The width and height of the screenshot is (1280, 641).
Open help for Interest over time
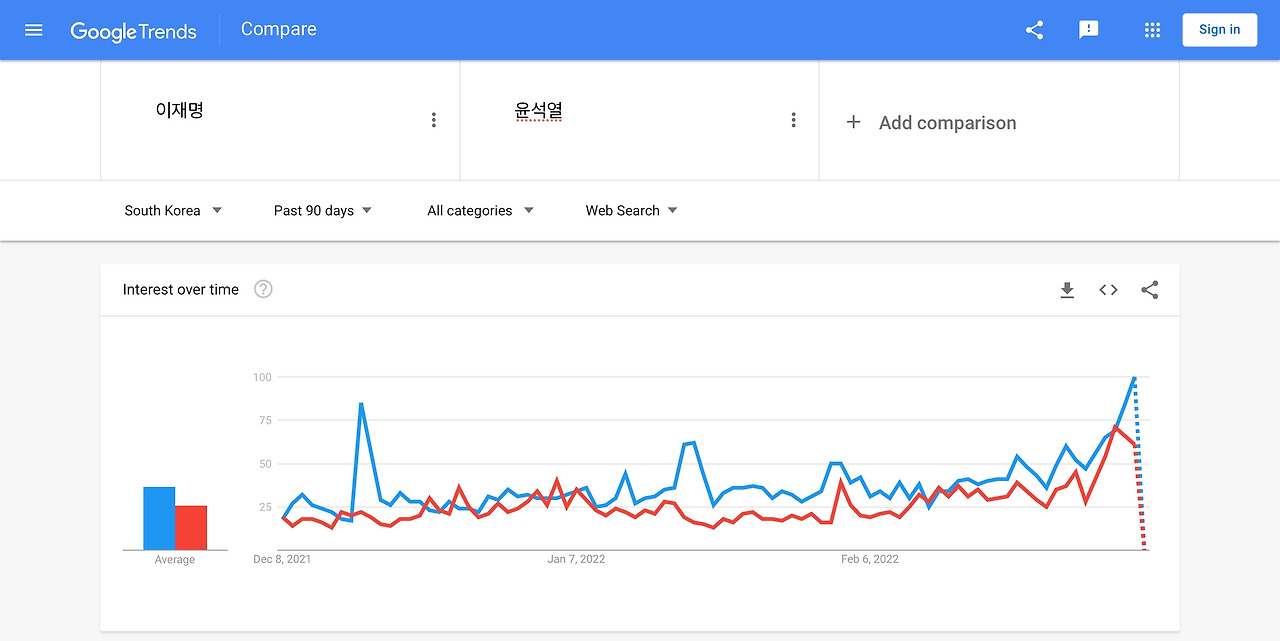pos(263,289)
